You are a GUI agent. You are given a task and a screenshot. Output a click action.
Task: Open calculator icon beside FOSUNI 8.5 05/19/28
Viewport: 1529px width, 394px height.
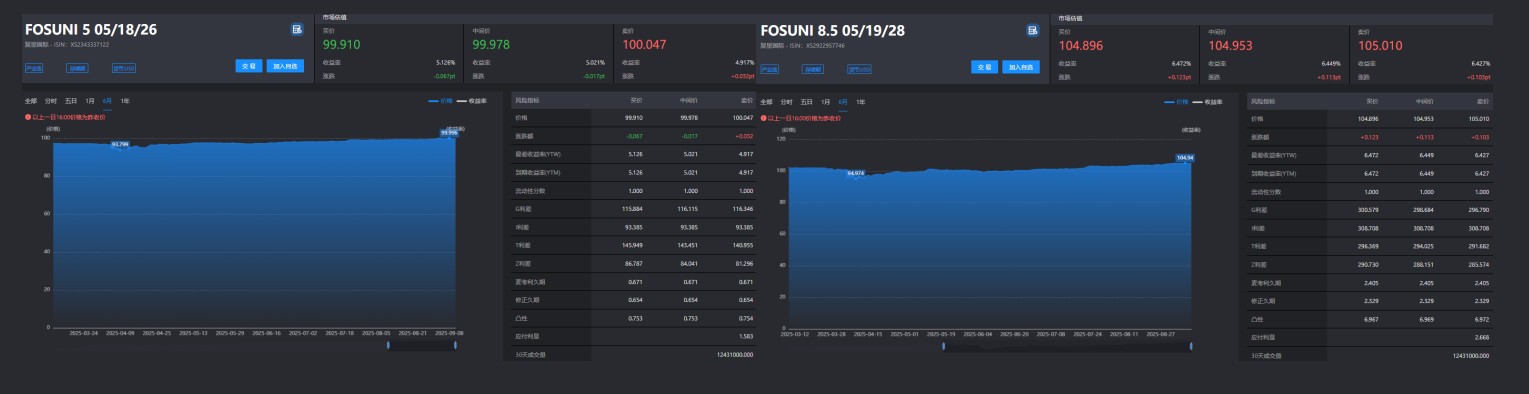click(x=1033, y=30)
